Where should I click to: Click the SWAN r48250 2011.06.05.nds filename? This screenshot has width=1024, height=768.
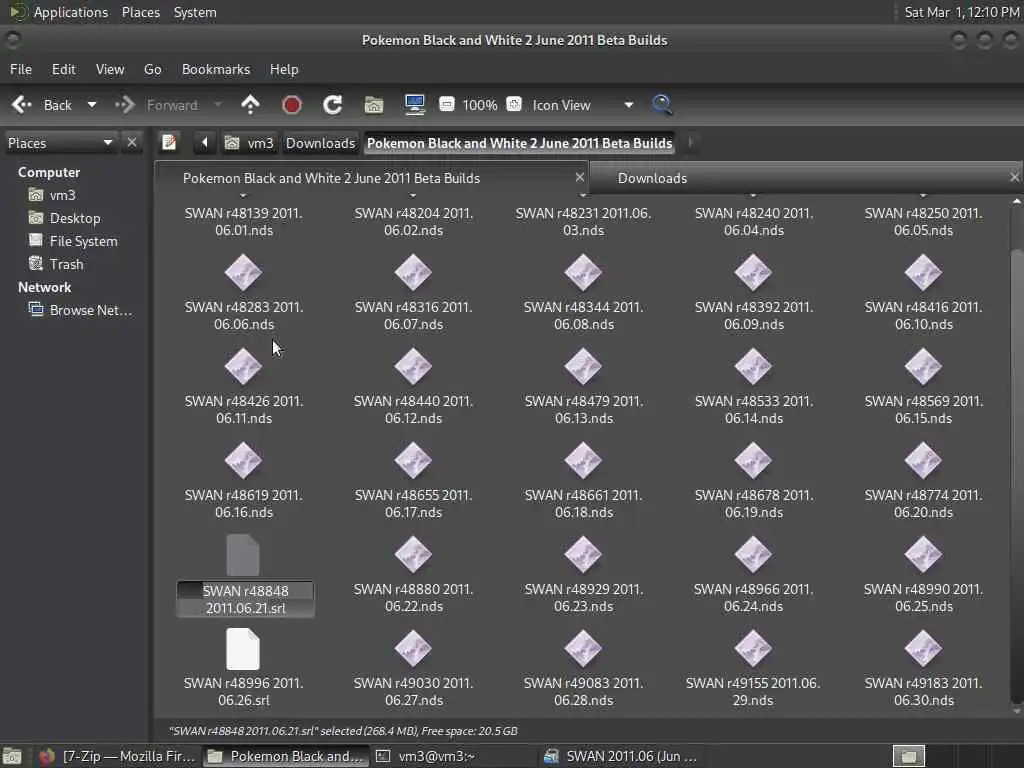[923, 222]
